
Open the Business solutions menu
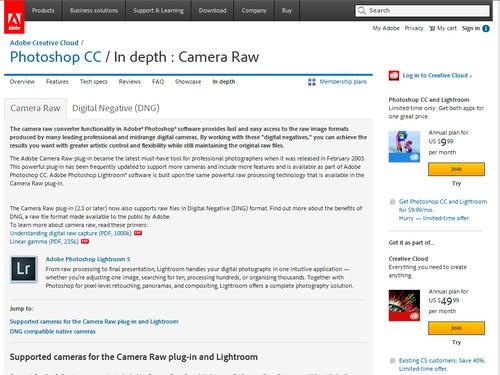pos(94,11)
